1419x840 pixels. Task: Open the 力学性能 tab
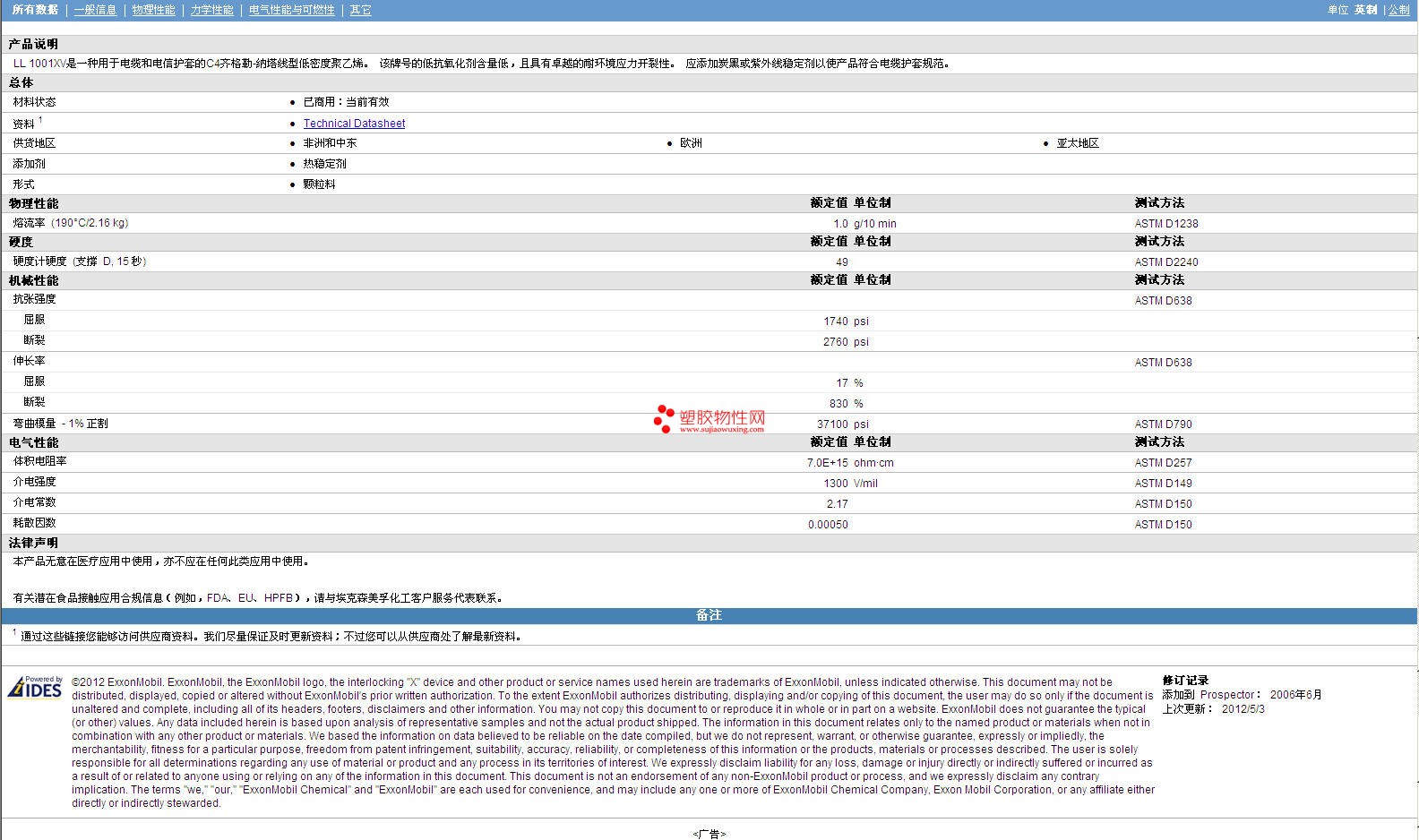(211, 10)
